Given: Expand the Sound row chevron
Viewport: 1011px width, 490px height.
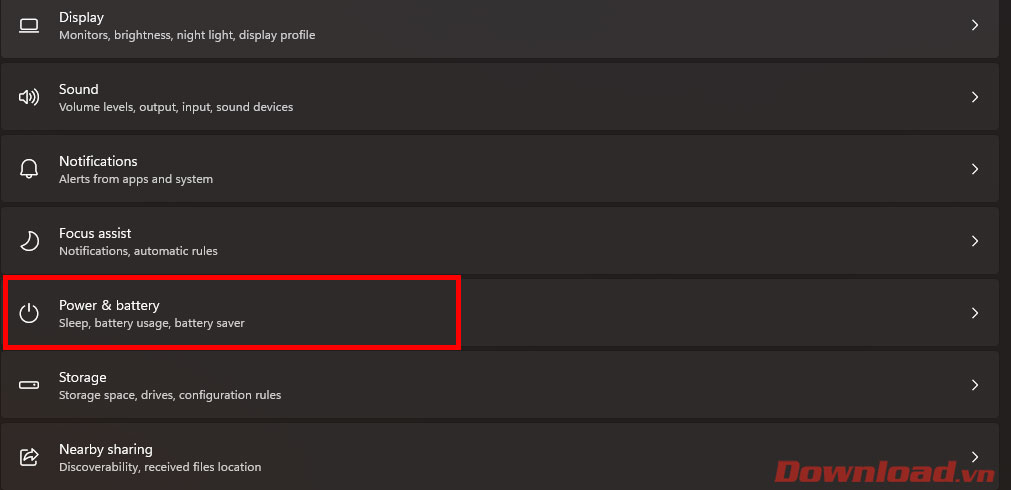Looking at the screenshot, I should [975, 97].
